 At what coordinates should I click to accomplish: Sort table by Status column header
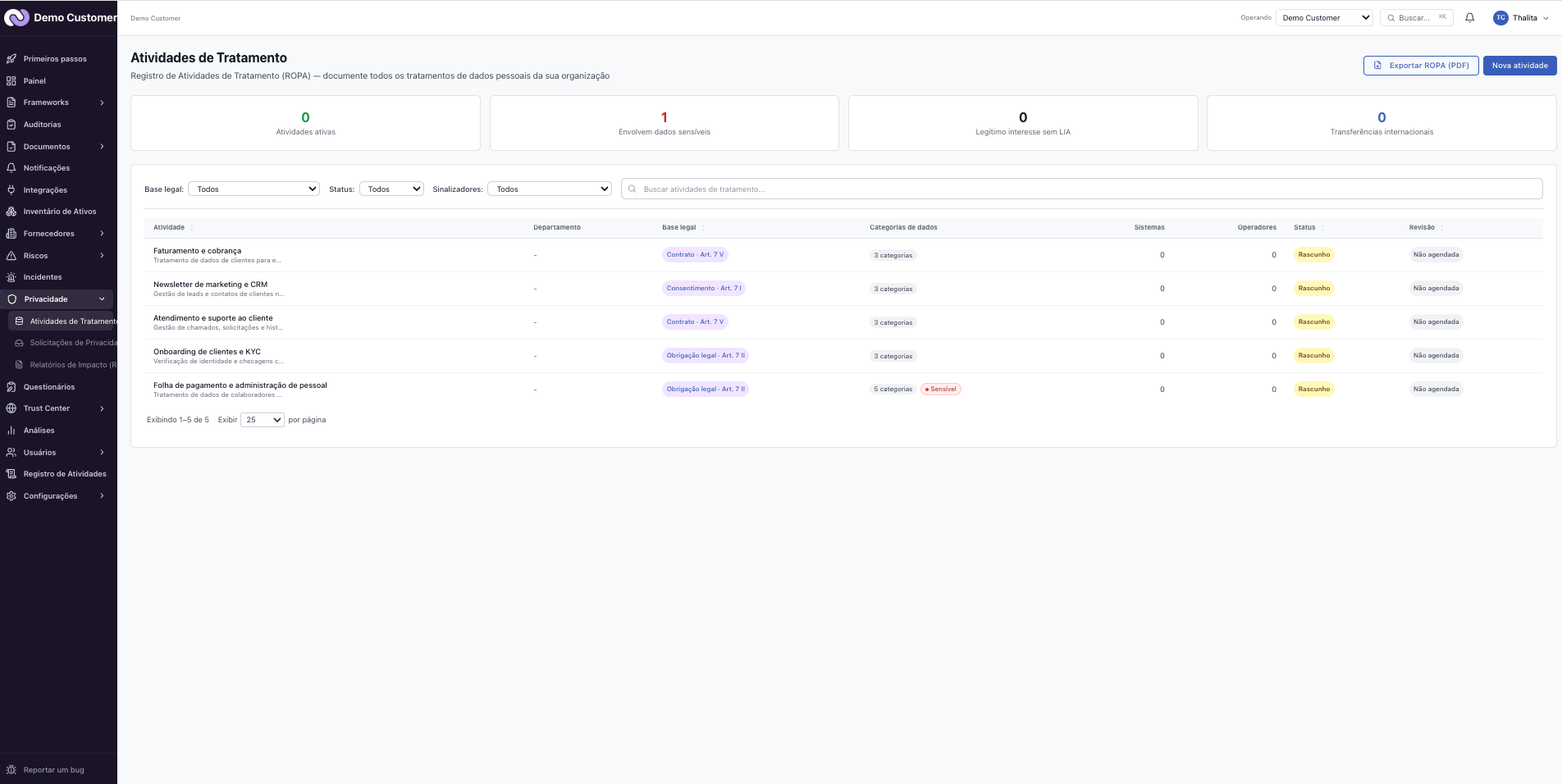click(x=1309, y=227)
